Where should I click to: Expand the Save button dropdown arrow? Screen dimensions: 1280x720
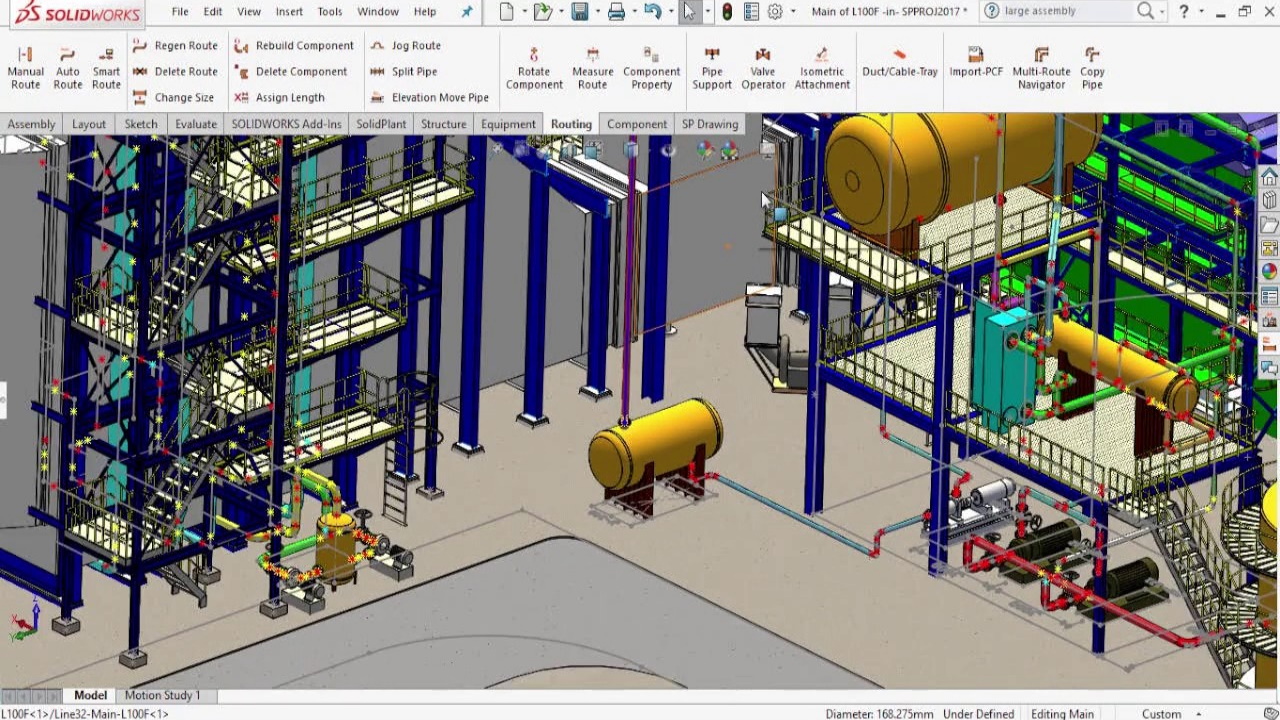(598, 12)
